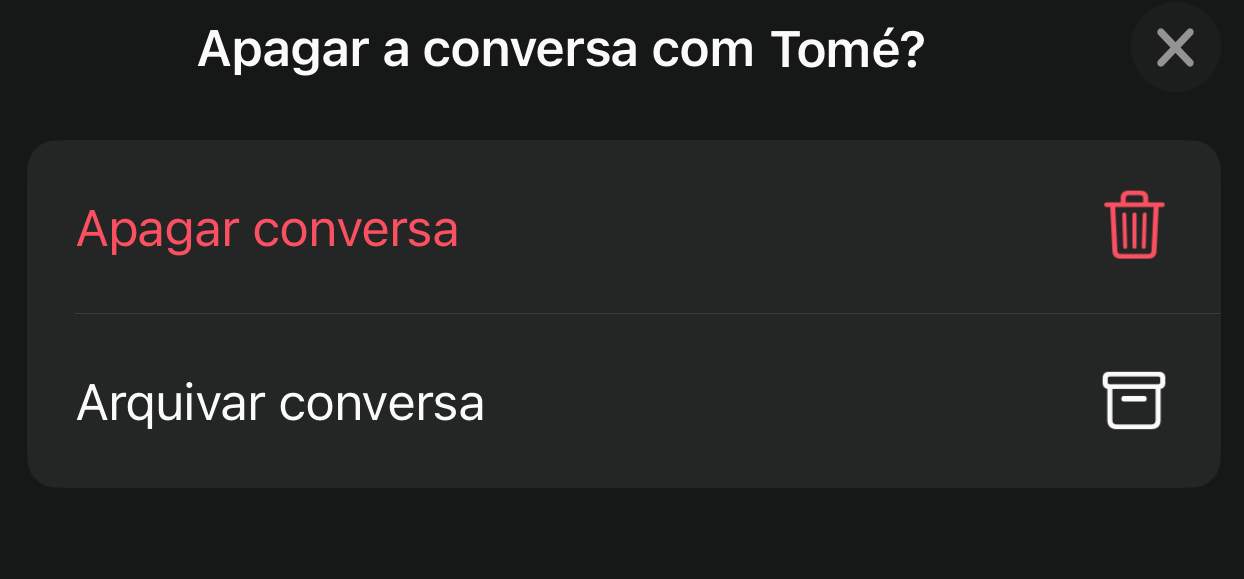This screenshot has width=1244, height=579.
Task: Confirm deleting the conversation with Tomé
Action: coord(624,227)
